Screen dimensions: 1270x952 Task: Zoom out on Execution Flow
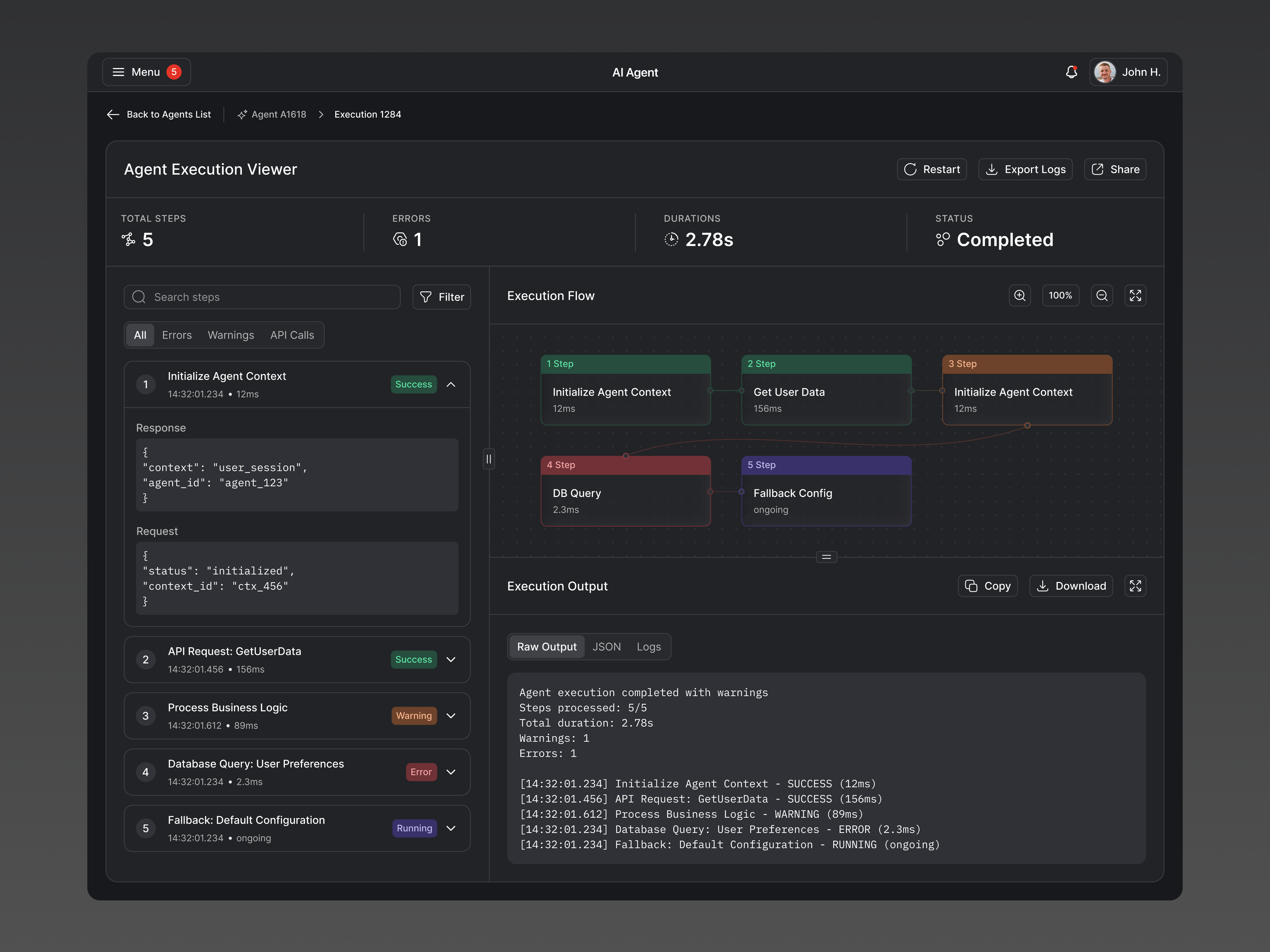pyautogui.click(x=1102, y=296)
